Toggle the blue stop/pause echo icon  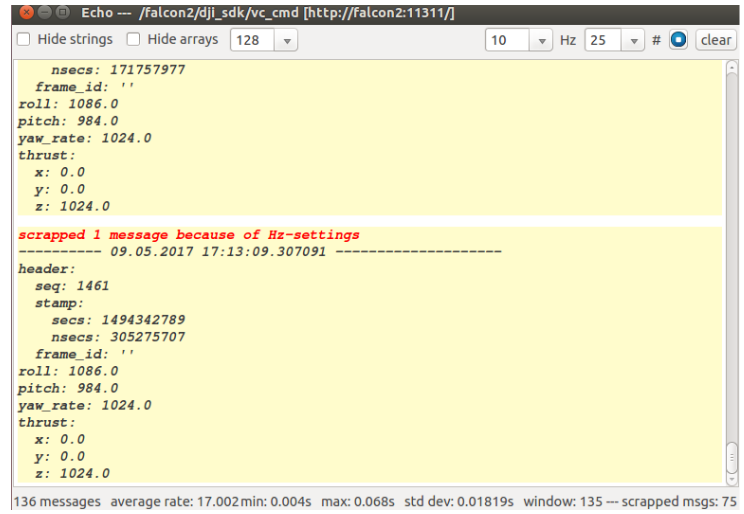(679, 39)
